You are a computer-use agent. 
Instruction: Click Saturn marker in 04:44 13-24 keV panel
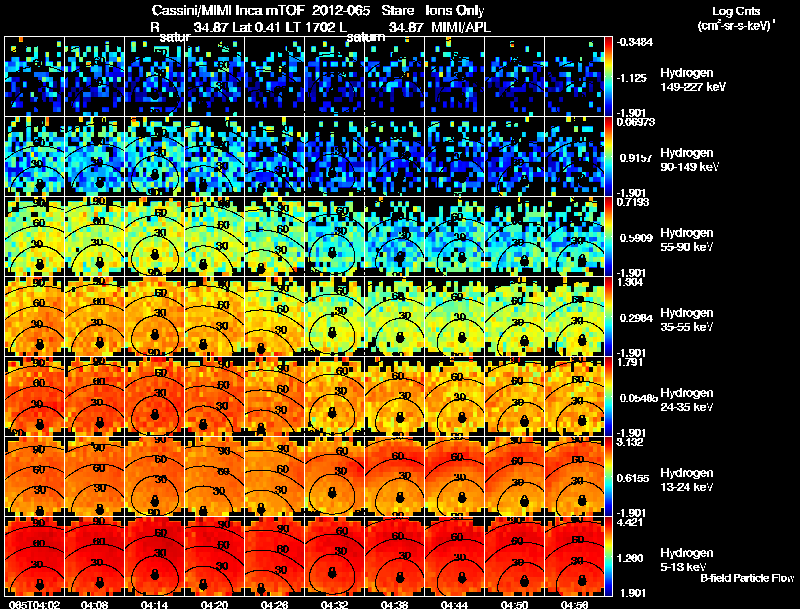(462, 497)
